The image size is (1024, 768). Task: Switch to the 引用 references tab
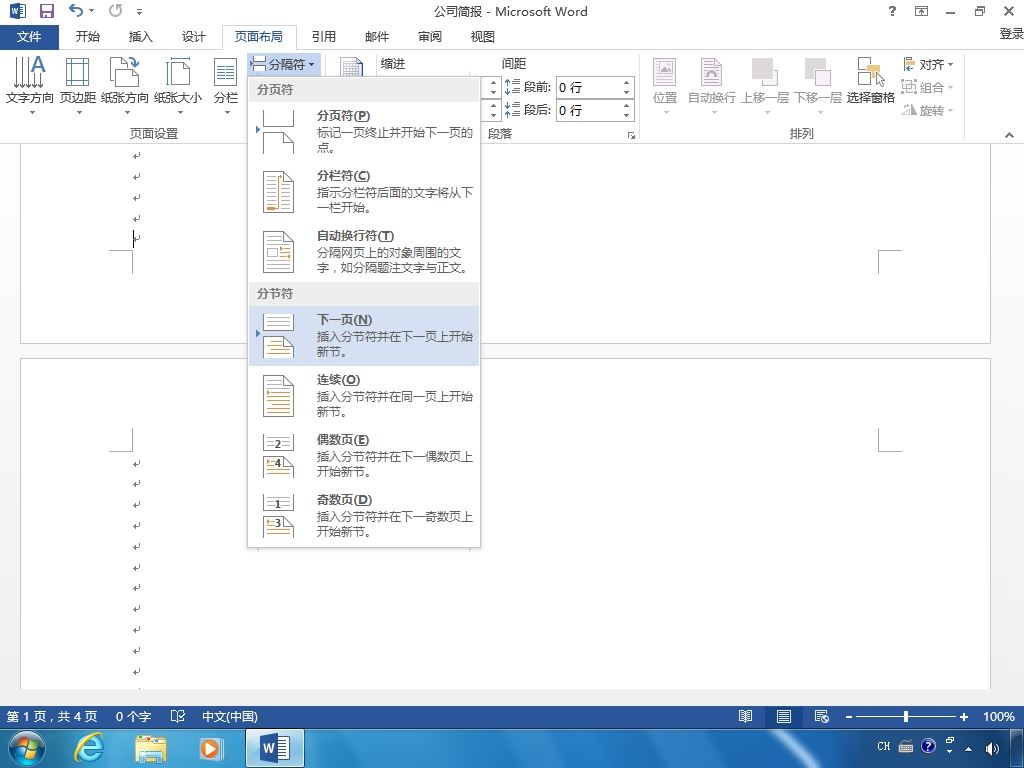tap(324, 37)
